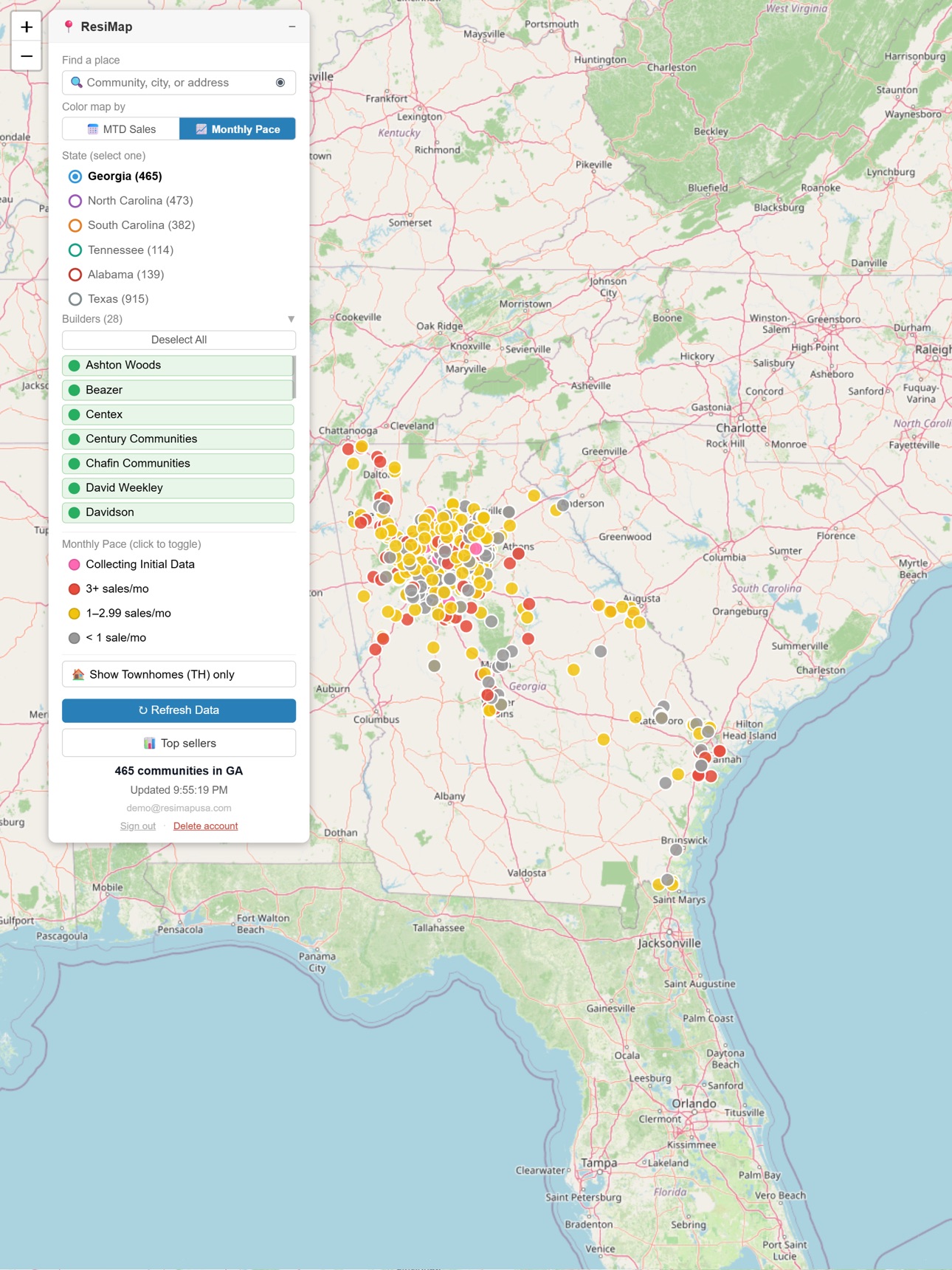Click the pink map marker near Athens
This screenshot has width=952, height=1270.
click(x=476, y=549)
